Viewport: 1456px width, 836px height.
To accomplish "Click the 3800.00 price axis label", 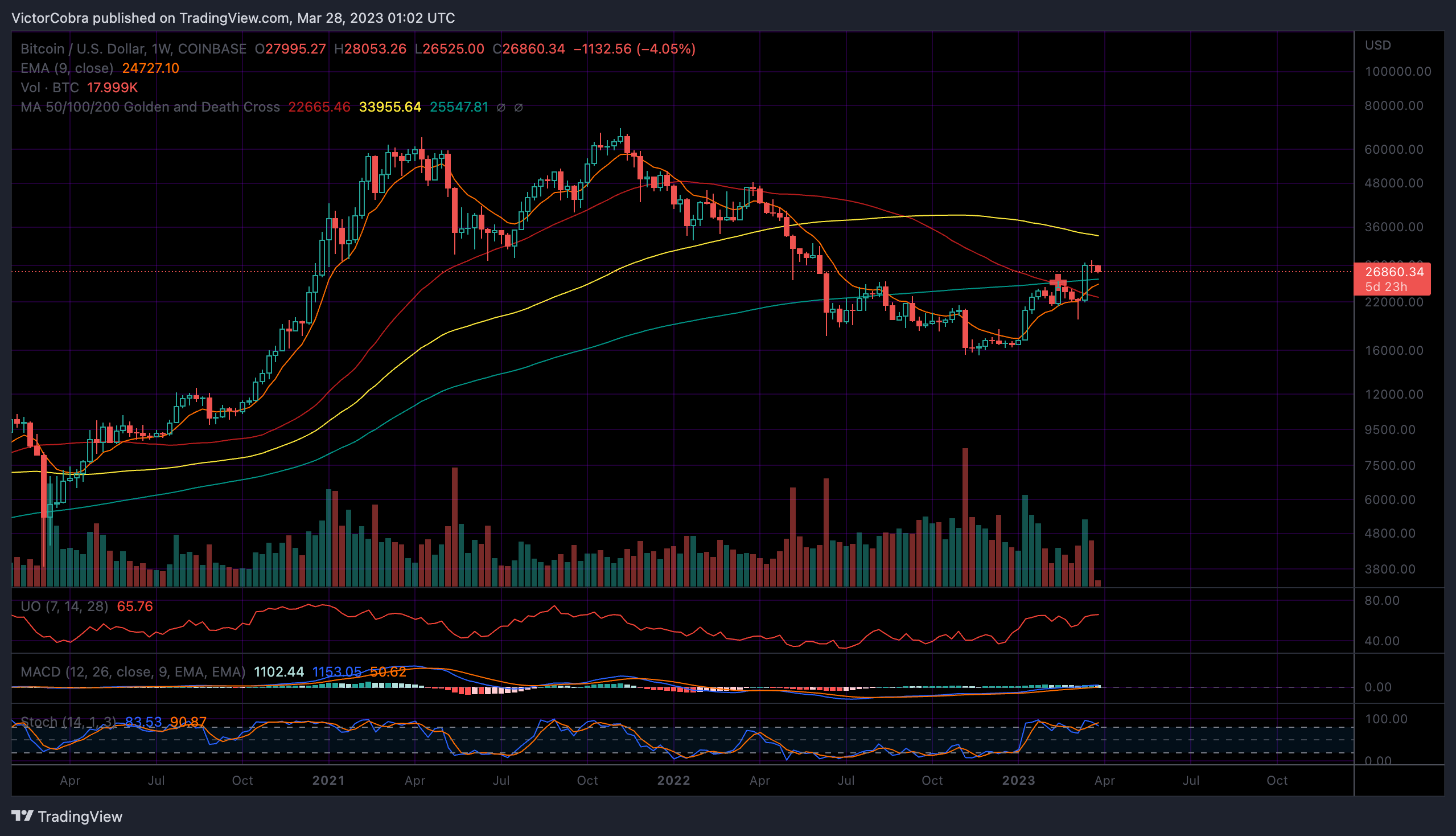I will [1390, 569].
